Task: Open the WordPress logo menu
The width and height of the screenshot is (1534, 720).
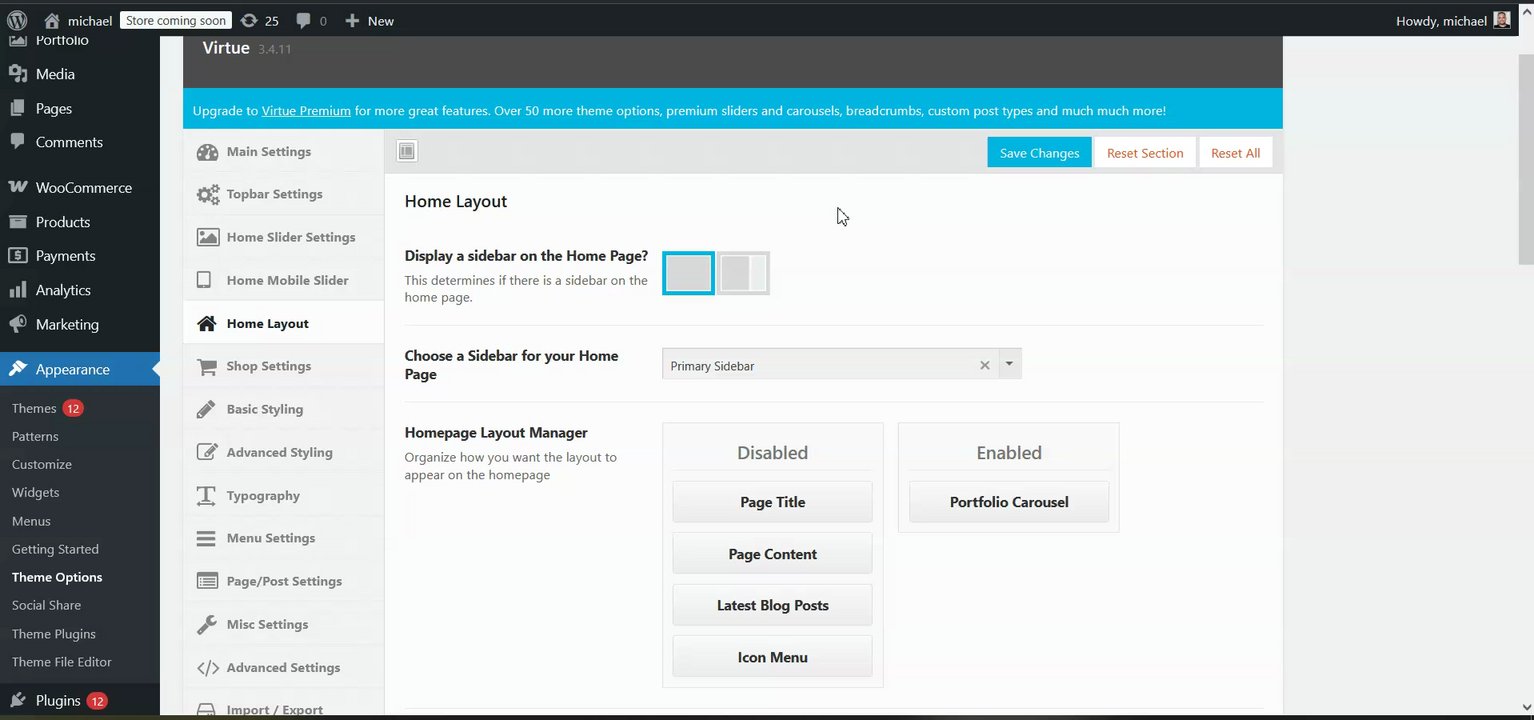Action: pos(17,20)
